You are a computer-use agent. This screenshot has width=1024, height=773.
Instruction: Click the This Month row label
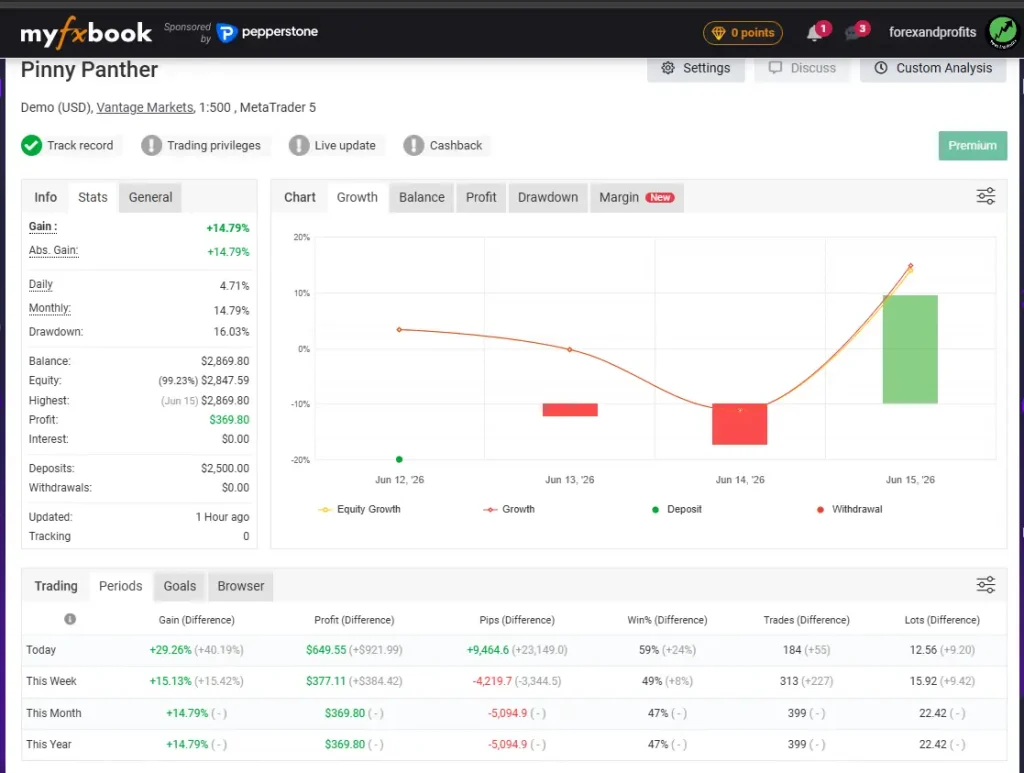click(x=54, y=713)
